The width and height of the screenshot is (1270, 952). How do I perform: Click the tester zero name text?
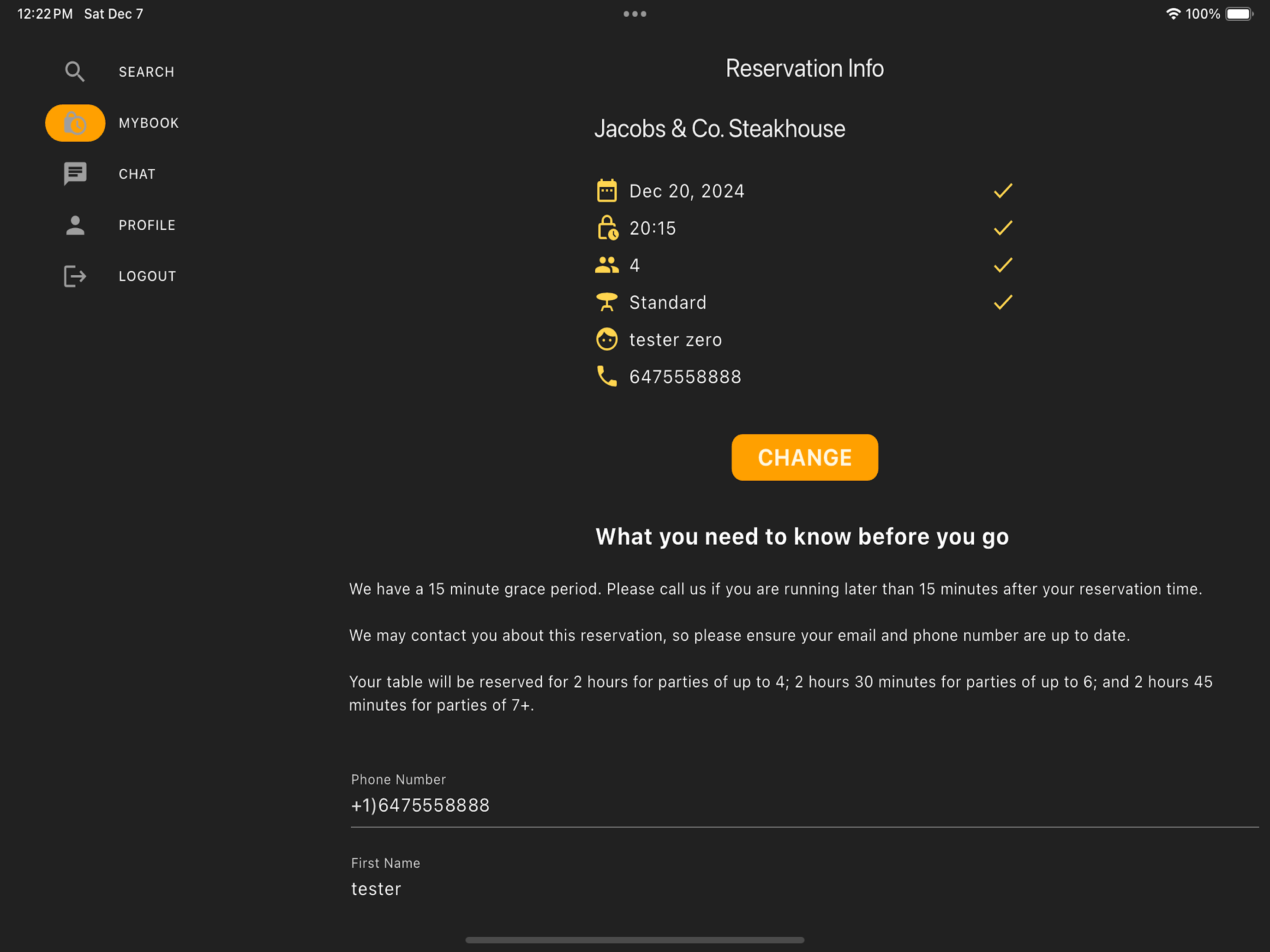(676, 340)
